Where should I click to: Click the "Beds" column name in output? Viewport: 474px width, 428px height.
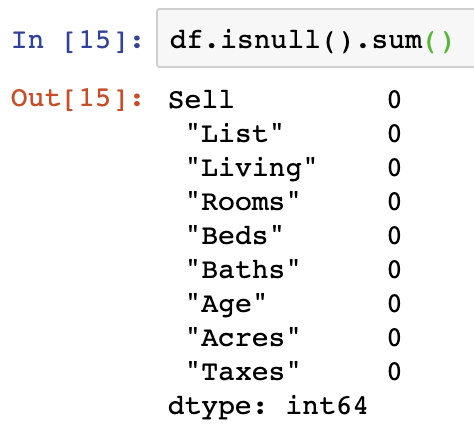pos(235,236)
